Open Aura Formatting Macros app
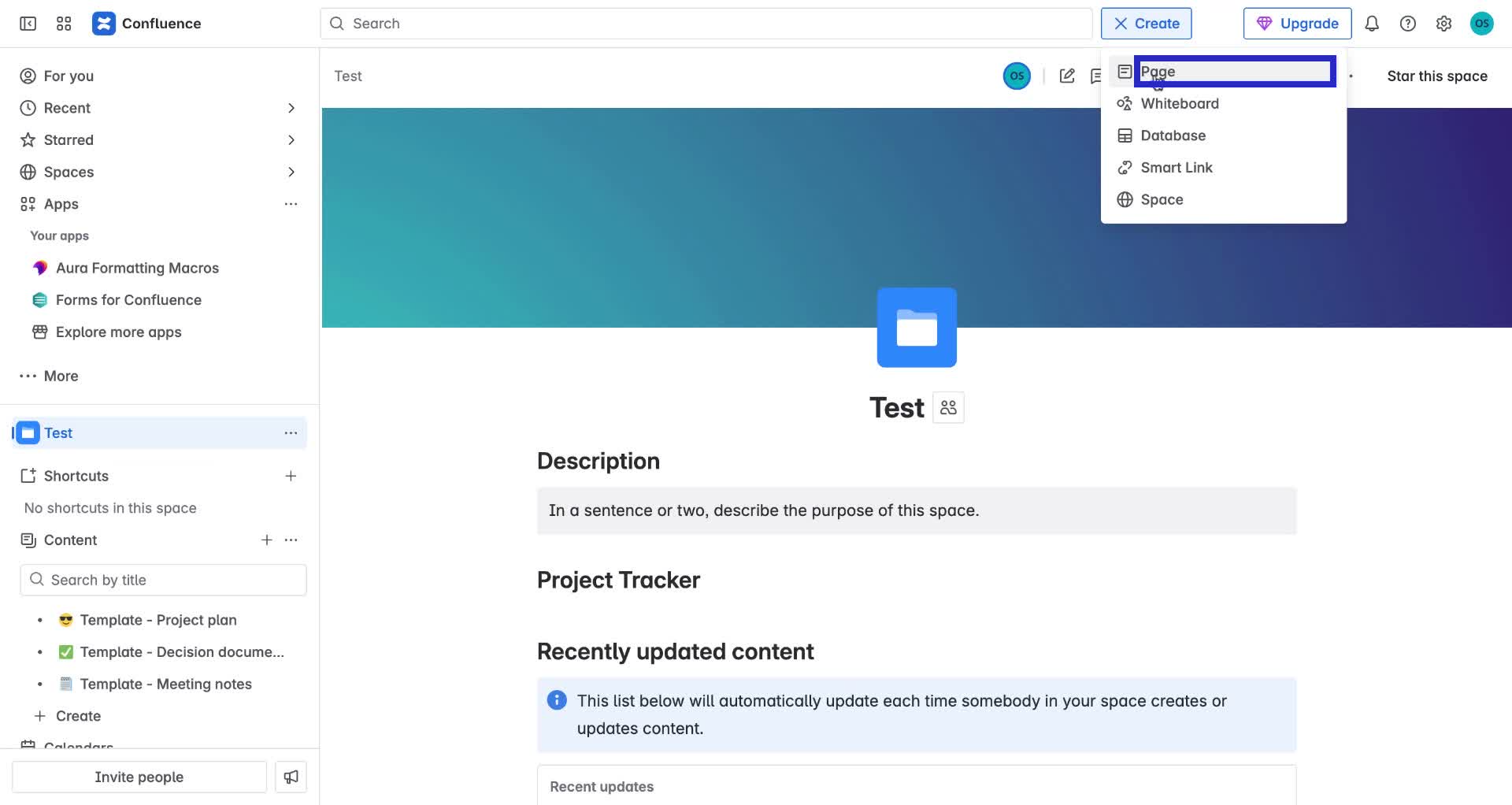1512x805 pixels. point(138,268)
